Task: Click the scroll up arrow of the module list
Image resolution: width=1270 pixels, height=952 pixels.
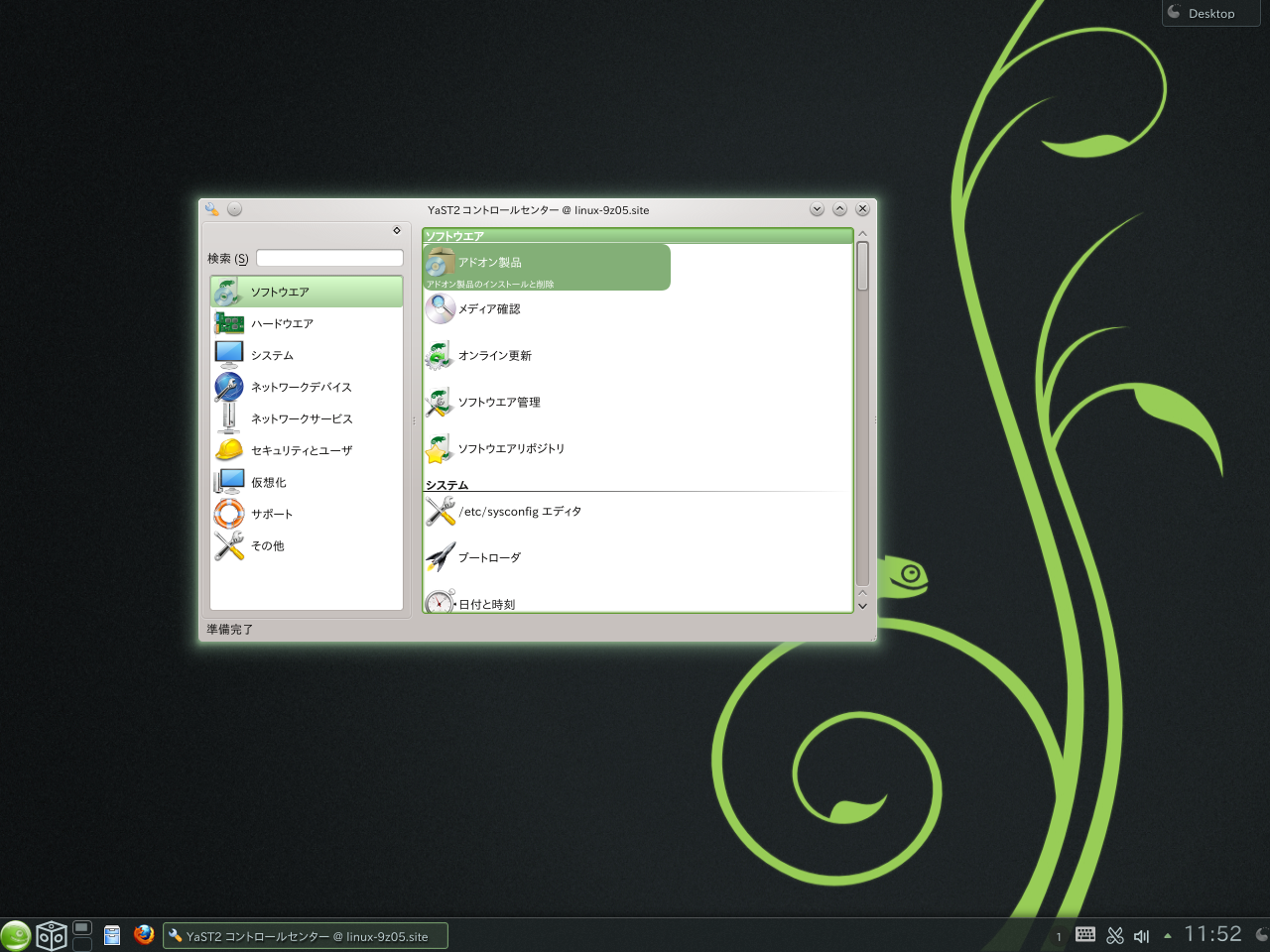Action: click(862, 234)
